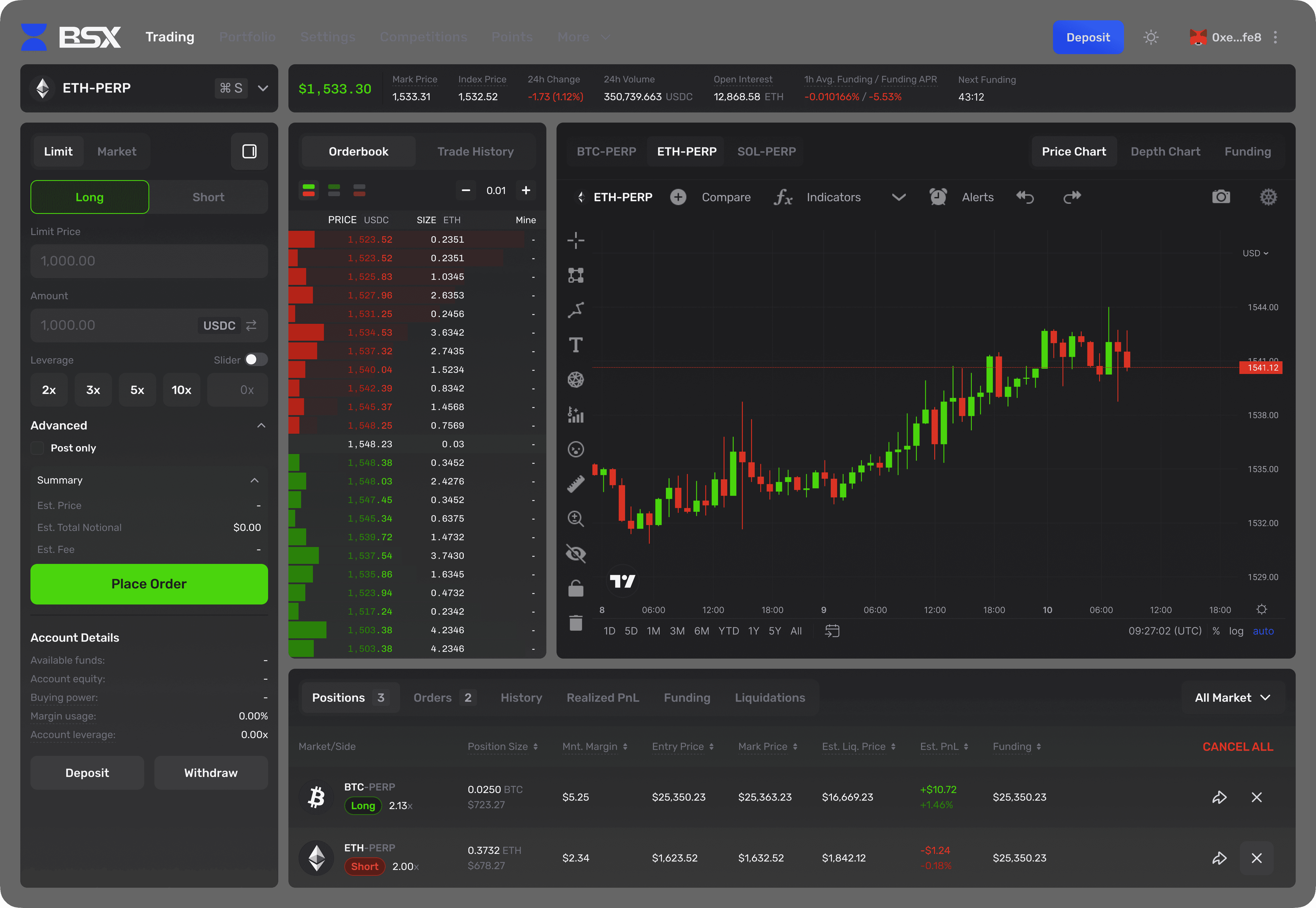Add symbol with Compare plus icon
The width and height of the screenshot is (1316, 908).
678,197
